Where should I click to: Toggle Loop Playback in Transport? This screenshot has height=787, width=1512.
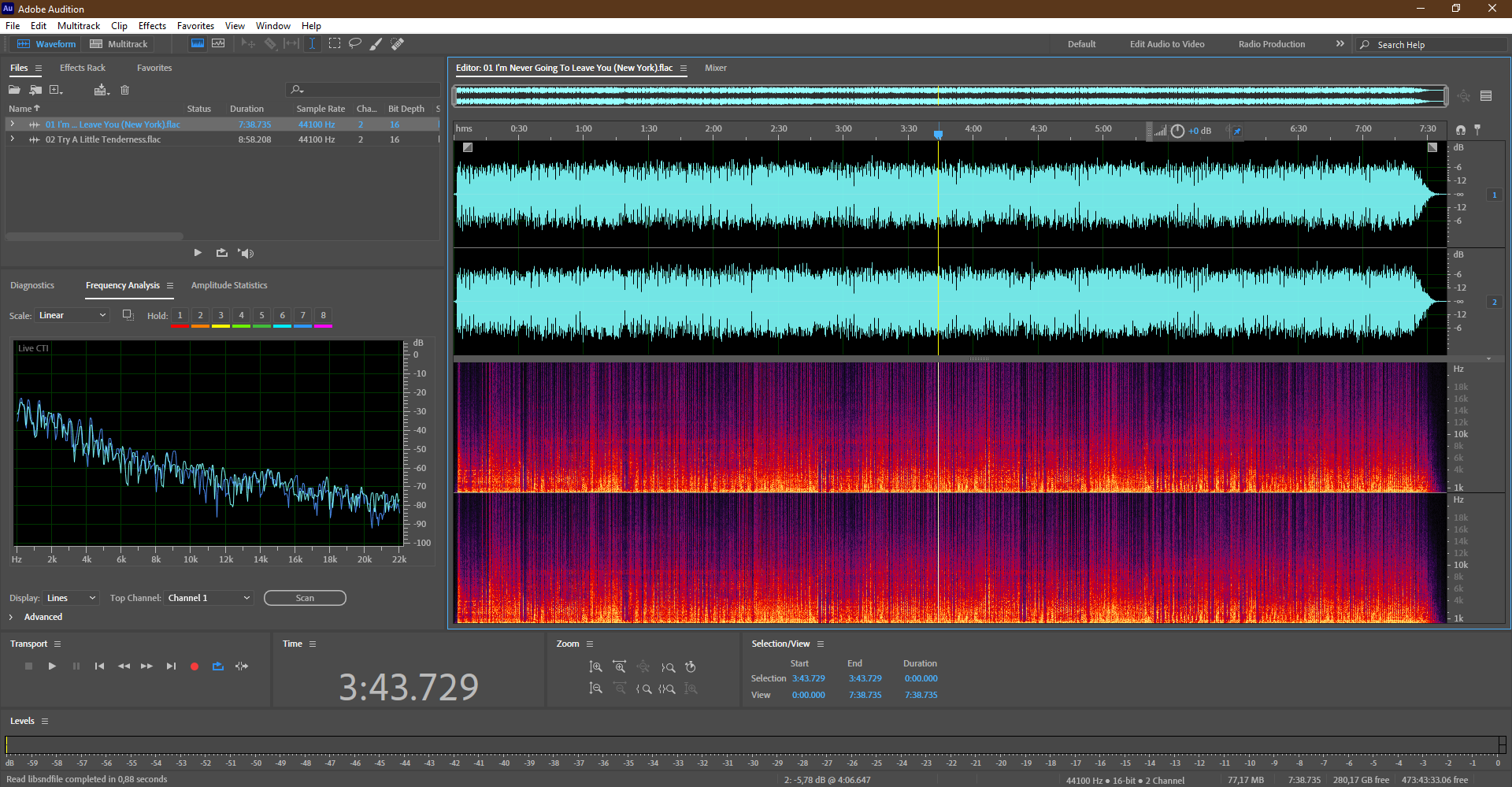(x=218, y=666)
